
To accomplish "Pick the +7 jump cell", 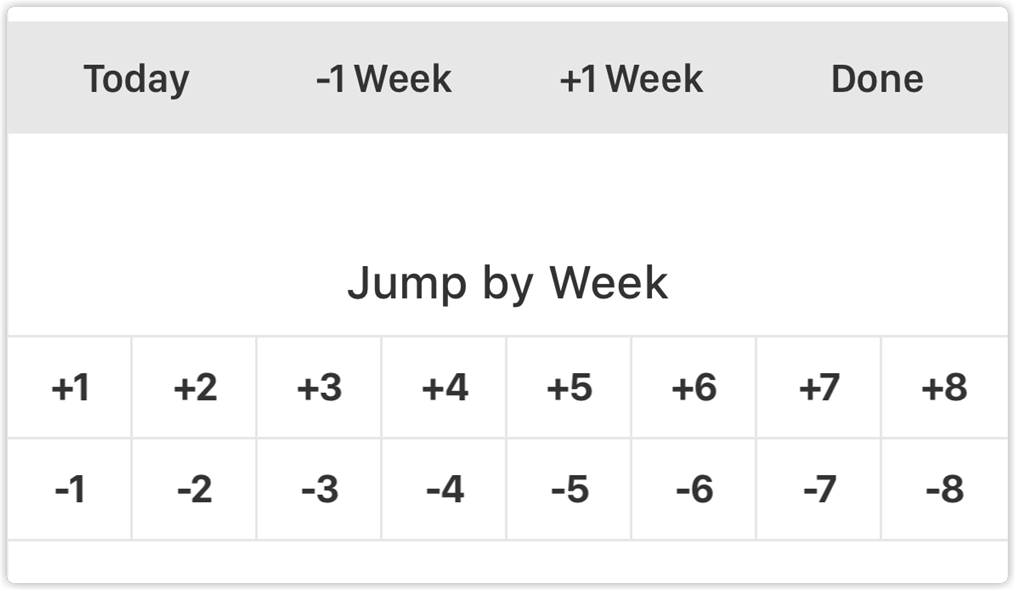I will pyautogui.click(x=819, y=388).
